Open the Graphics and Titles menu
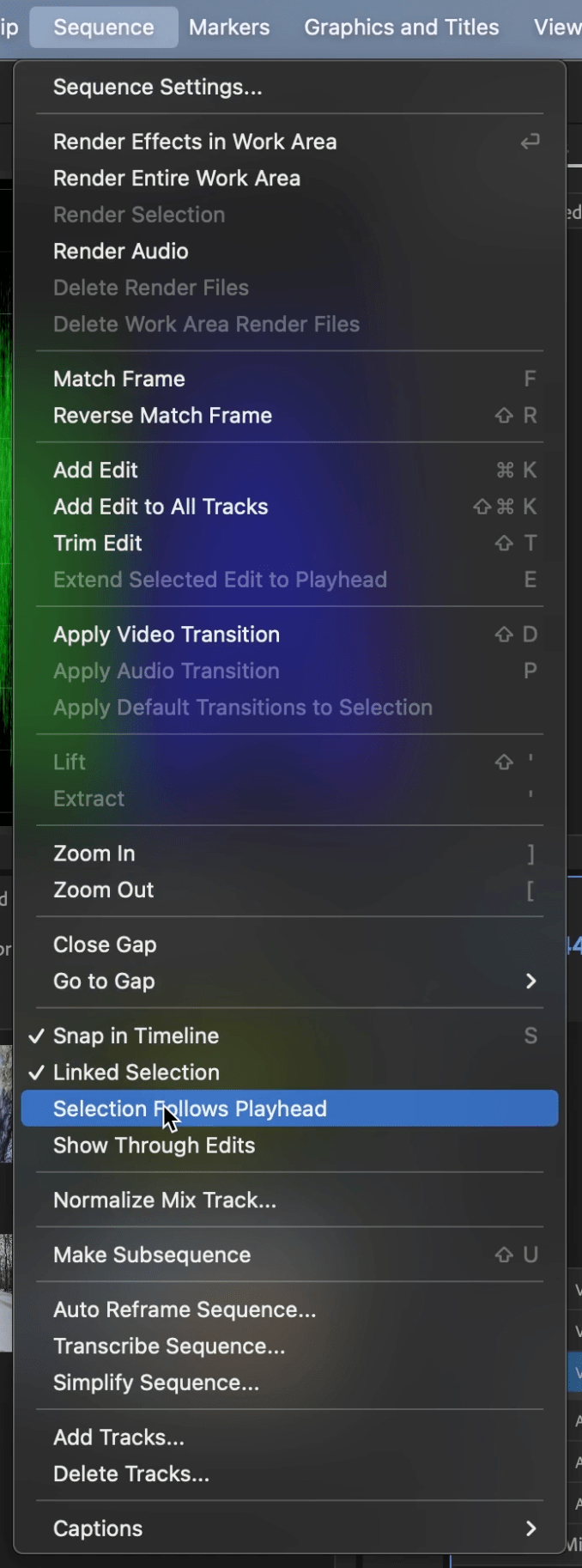The height and width of the screenshot is (1568, 582). click(402, 27)
